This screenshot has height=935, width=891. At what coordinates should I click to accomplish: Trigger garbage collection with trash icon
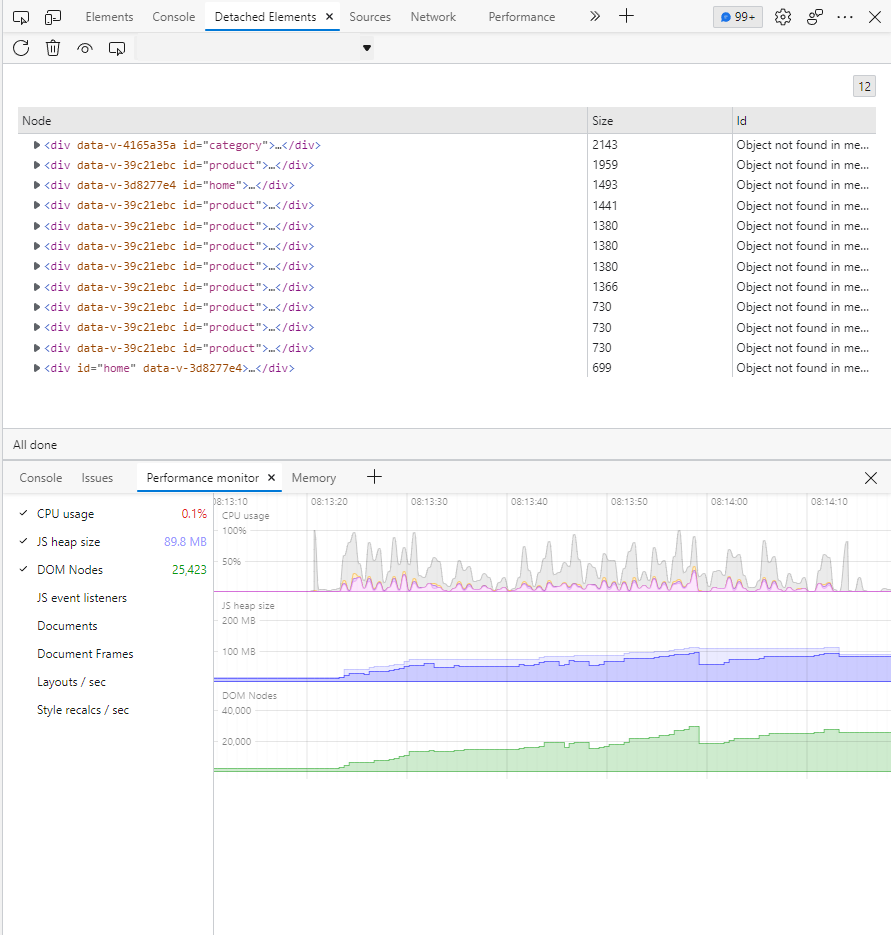tap(52, 47)
